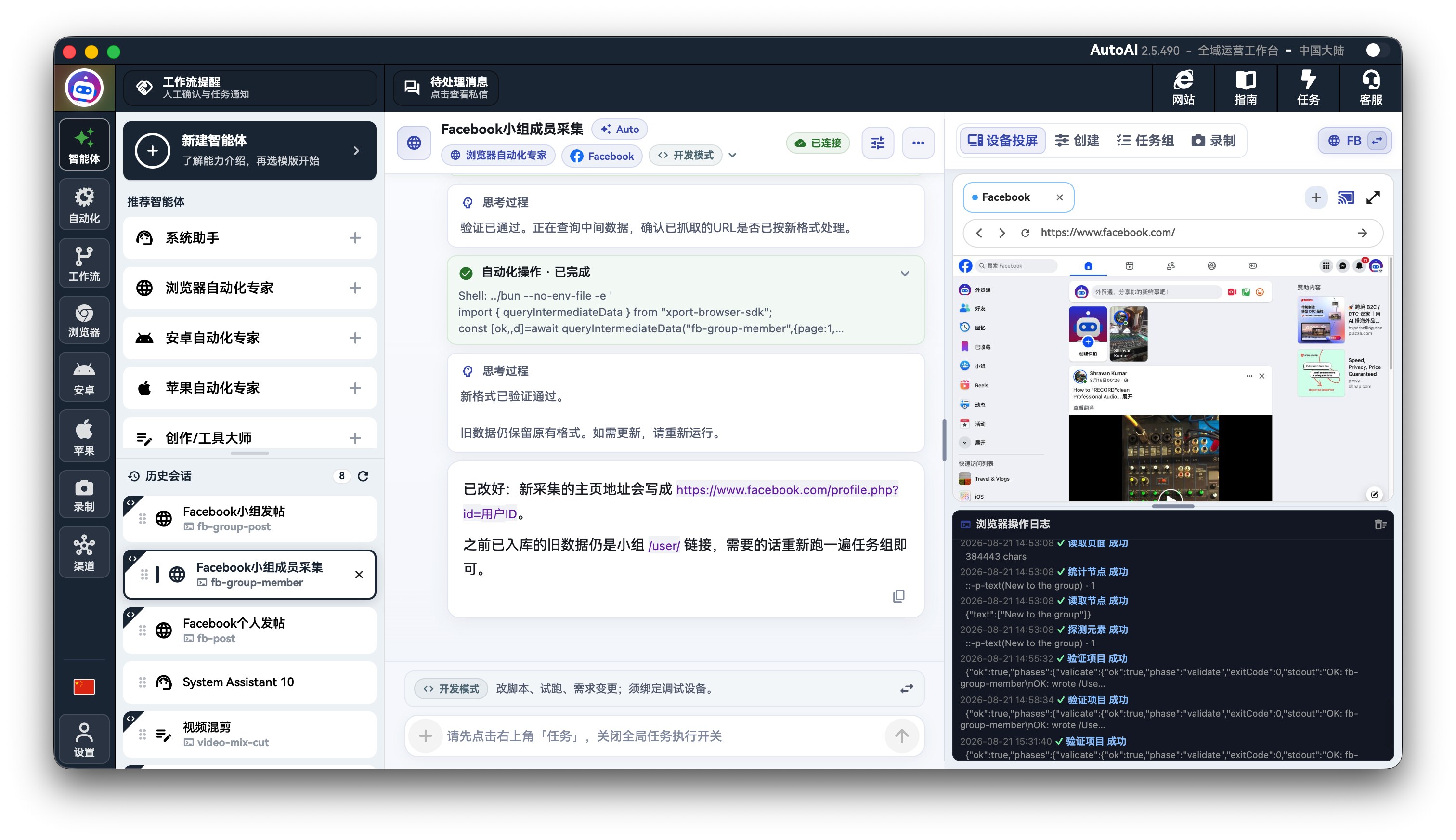Open the Facebook个人发帖 history session
1456x840 pixels.
[x=250, y=630]
